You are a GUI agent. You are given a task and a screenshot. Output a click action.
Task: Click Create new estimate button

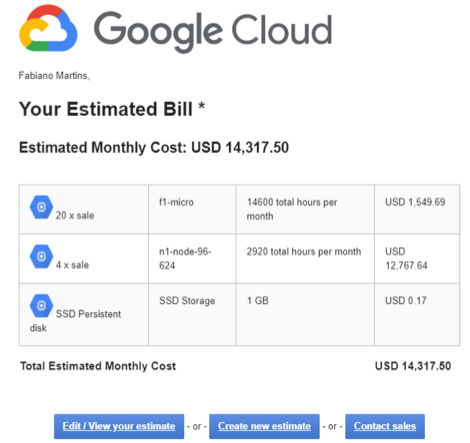point(264,426)
